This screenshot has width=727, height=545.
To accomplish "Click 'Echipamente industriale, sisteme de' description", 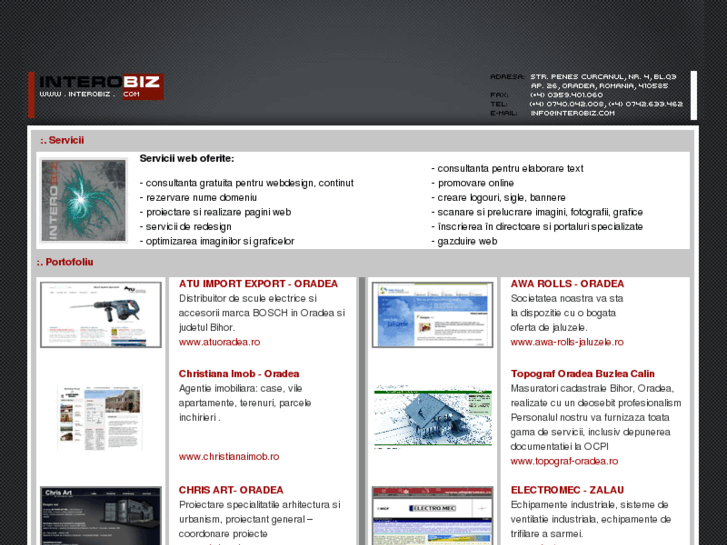I will click(589, 504).
